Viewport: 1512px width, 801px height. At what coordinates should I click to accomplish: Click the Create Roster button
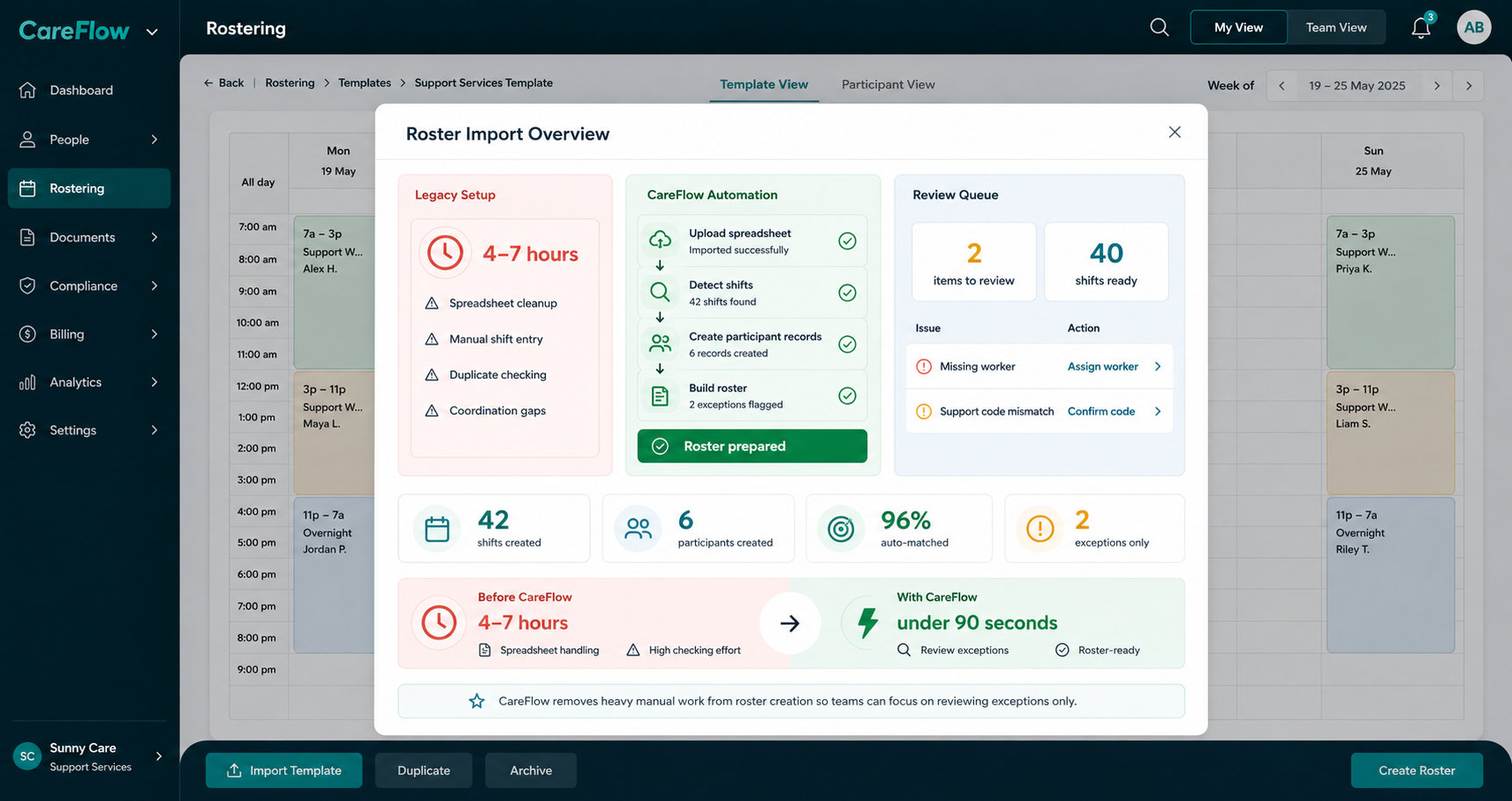[1416, 770]
